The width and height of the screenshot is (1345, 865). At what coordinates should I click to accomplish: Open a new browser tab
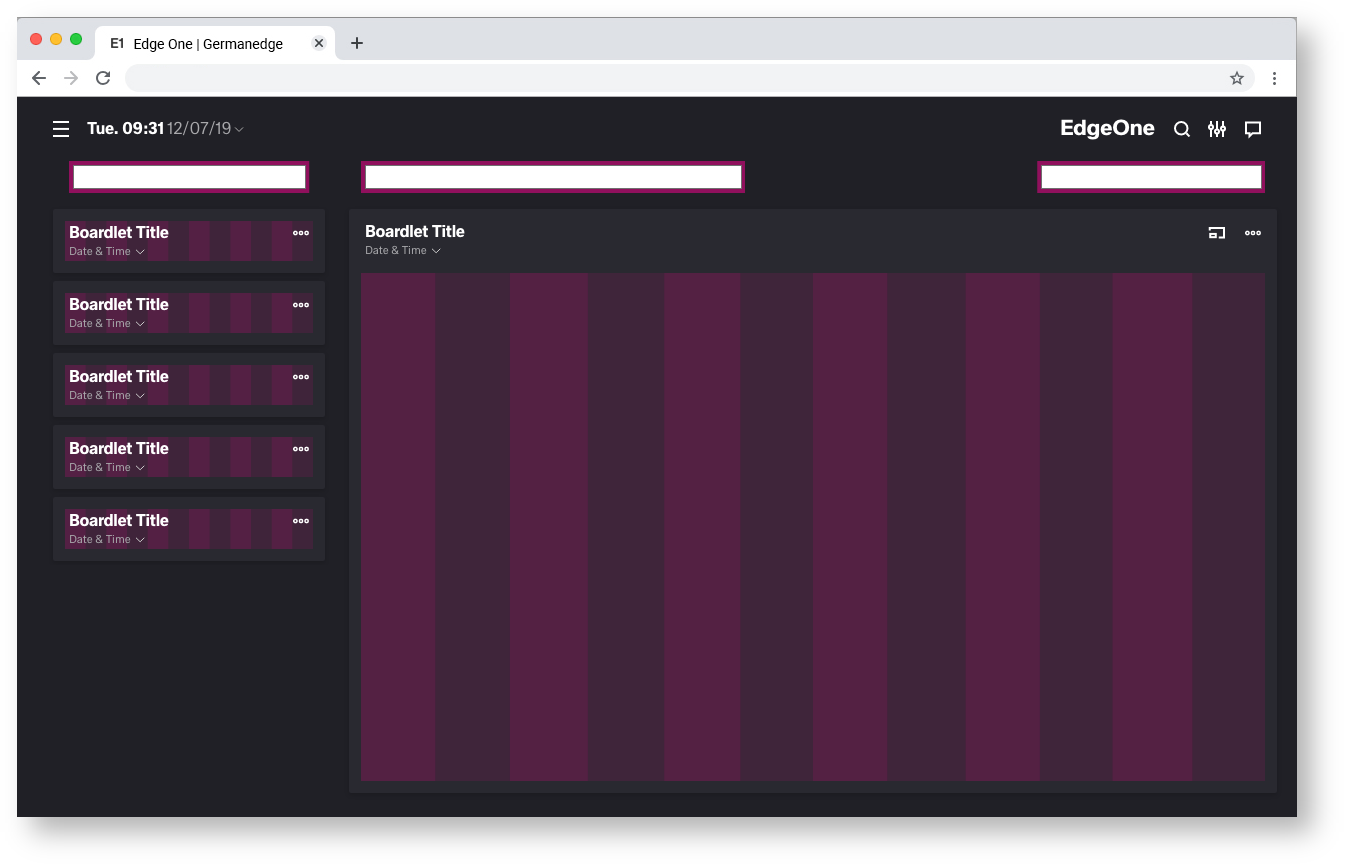(357, 43)
